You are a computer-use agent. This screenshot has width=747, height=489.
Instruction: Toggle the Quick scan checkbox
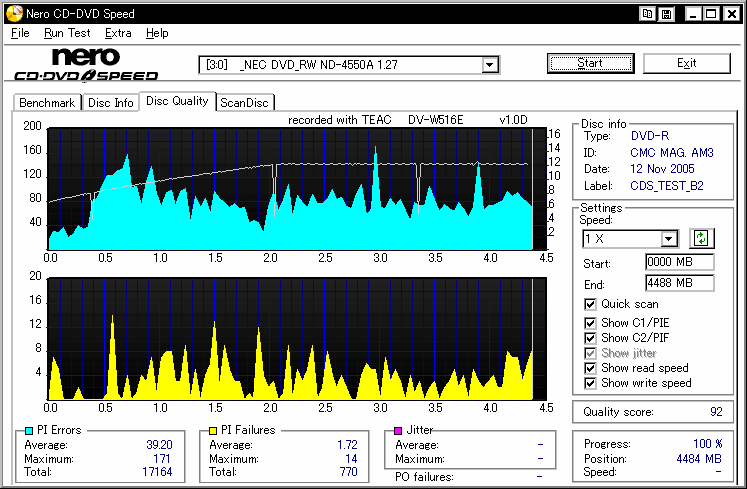(x=590, y=304)
